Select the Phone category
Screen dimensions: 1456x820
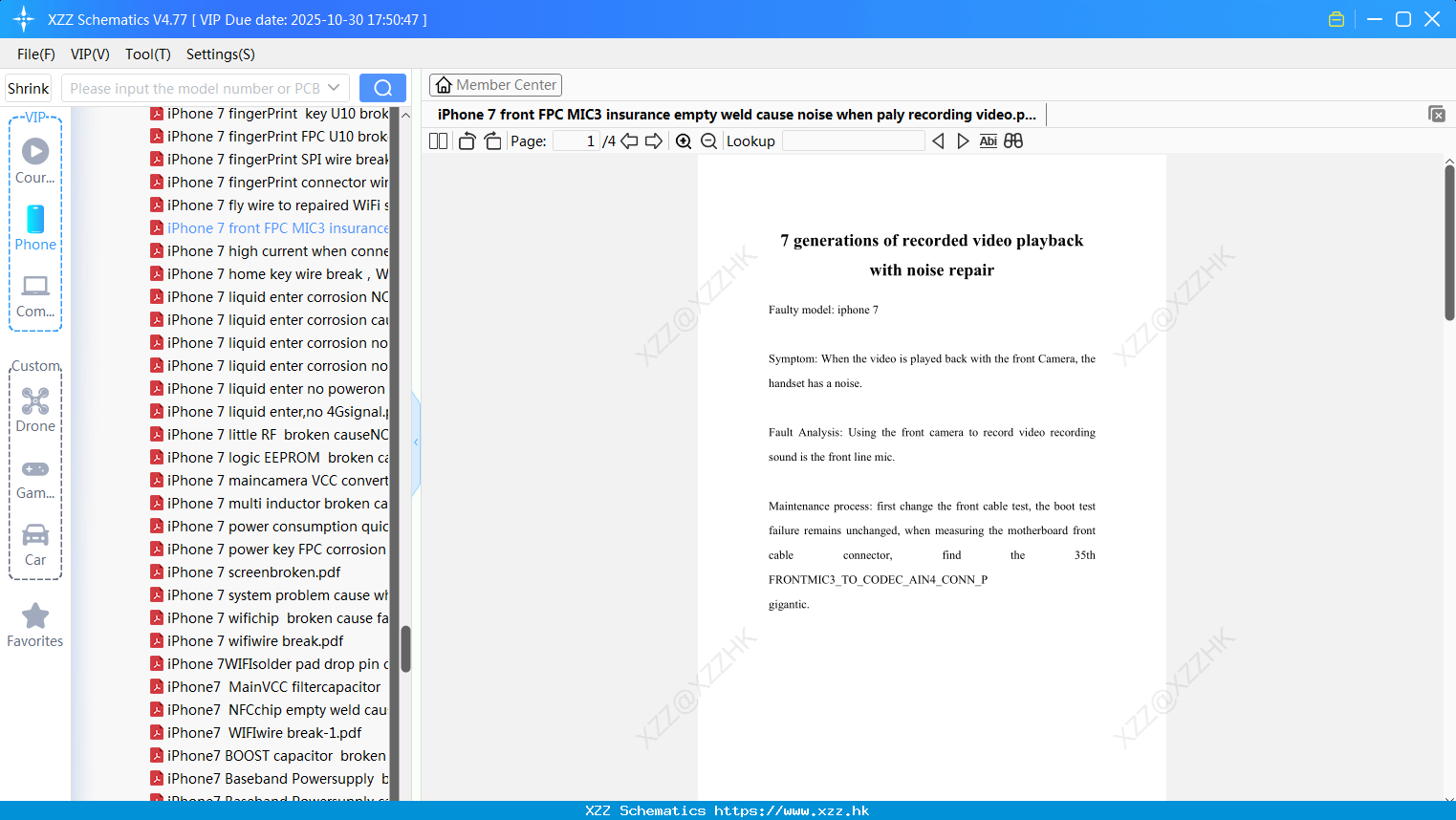click(35, 227)
